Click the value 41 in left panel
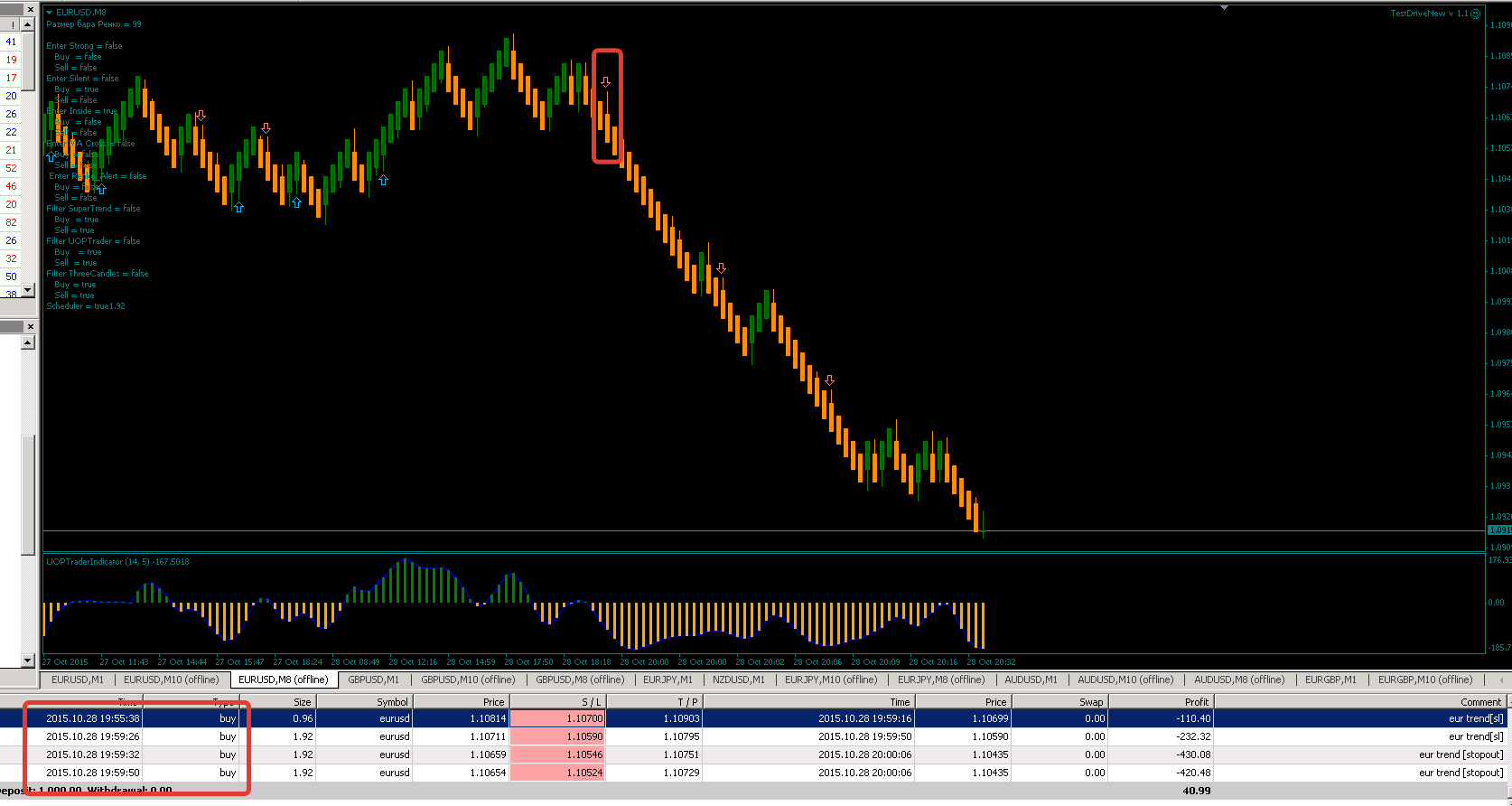 pos(11,42)
